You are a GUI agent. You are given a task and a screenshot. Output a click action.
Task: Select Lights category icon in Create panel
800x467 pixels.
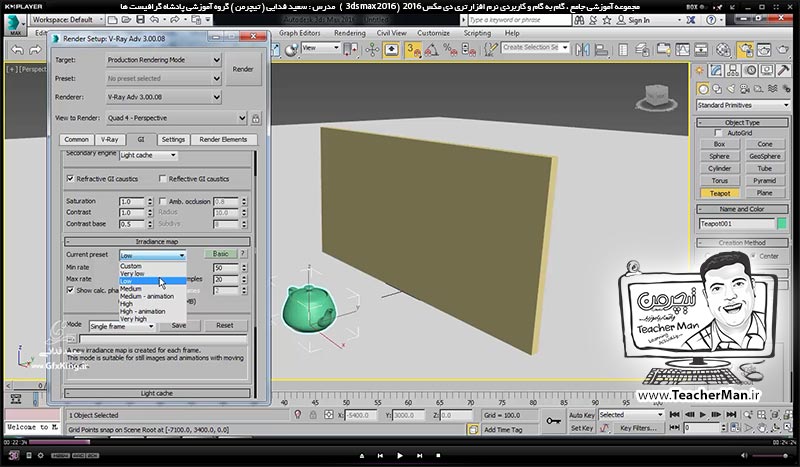(x=731, y=89)
